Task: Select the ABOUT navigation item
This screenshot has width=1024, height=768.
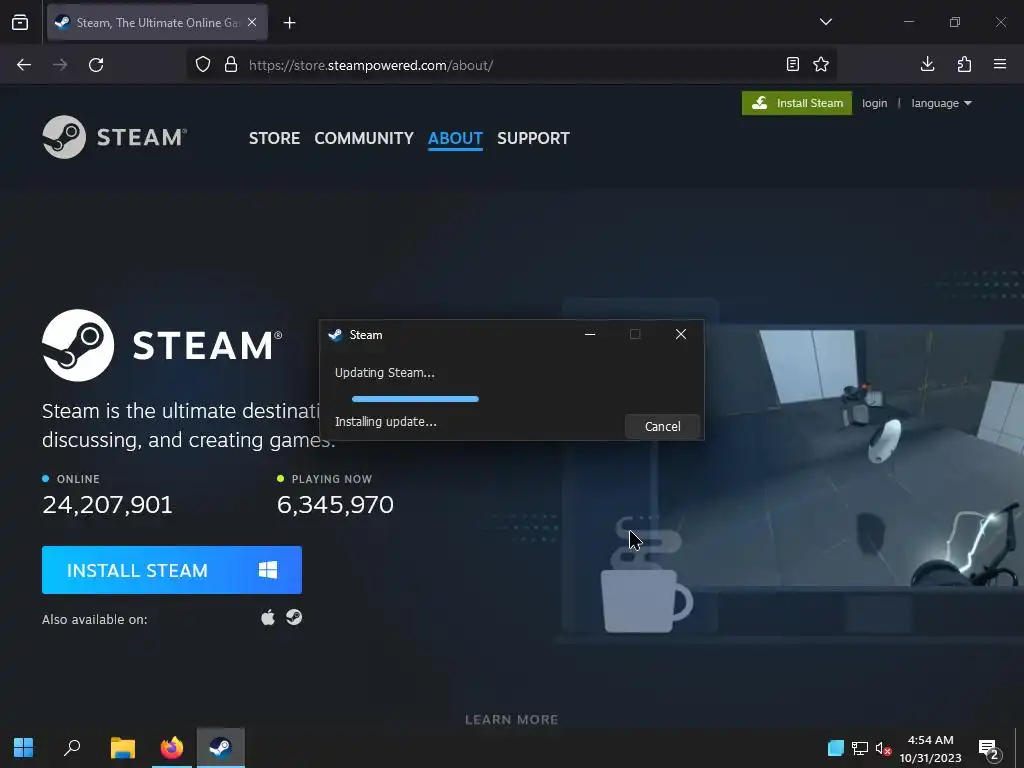Action: click(x=455, y=138)
